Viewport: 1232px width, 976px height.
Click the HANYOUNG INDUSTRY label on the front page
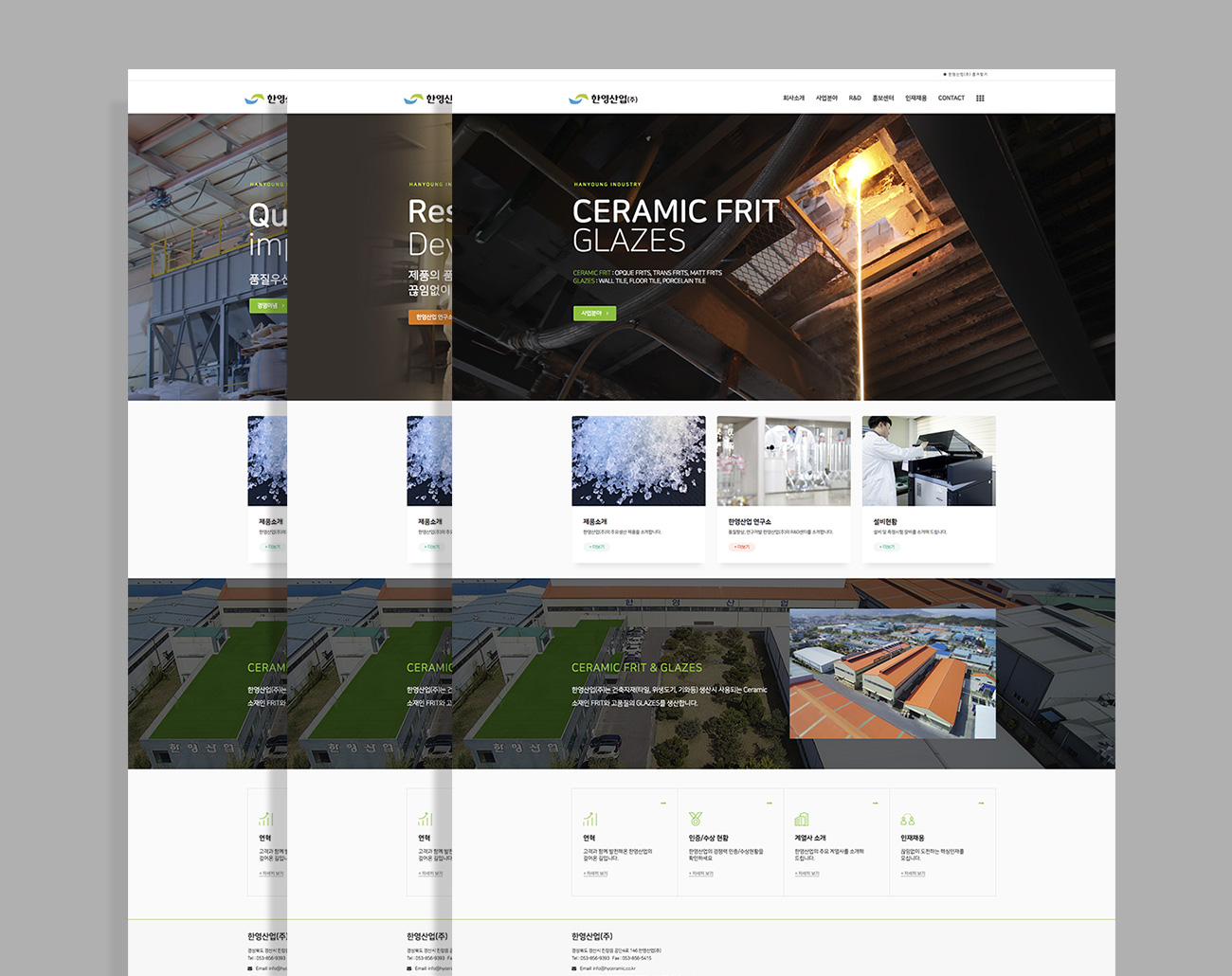pos(607,185)
